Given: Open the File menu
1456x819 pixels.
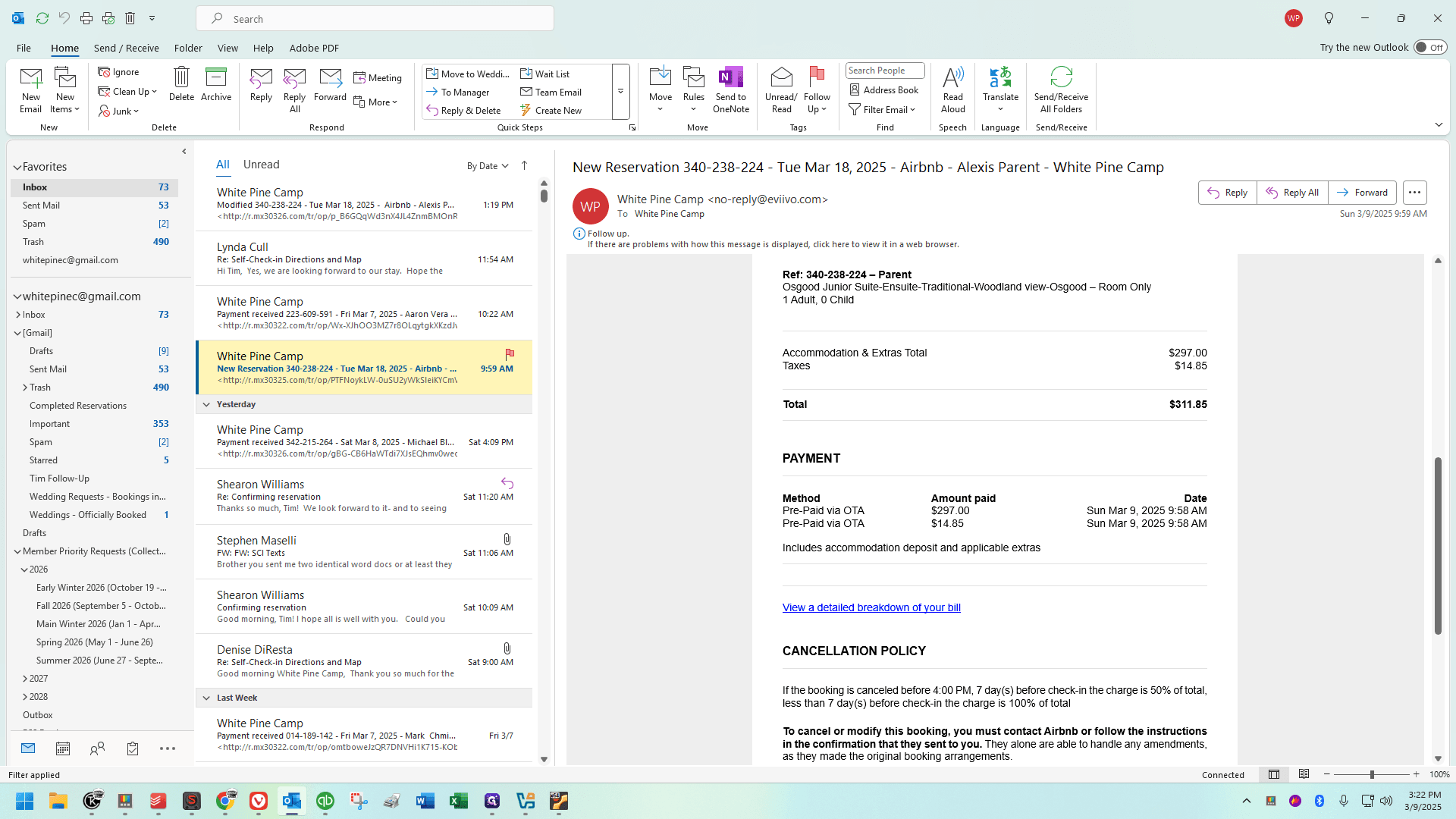Looking at the screenshot, I should coord(24,48).
